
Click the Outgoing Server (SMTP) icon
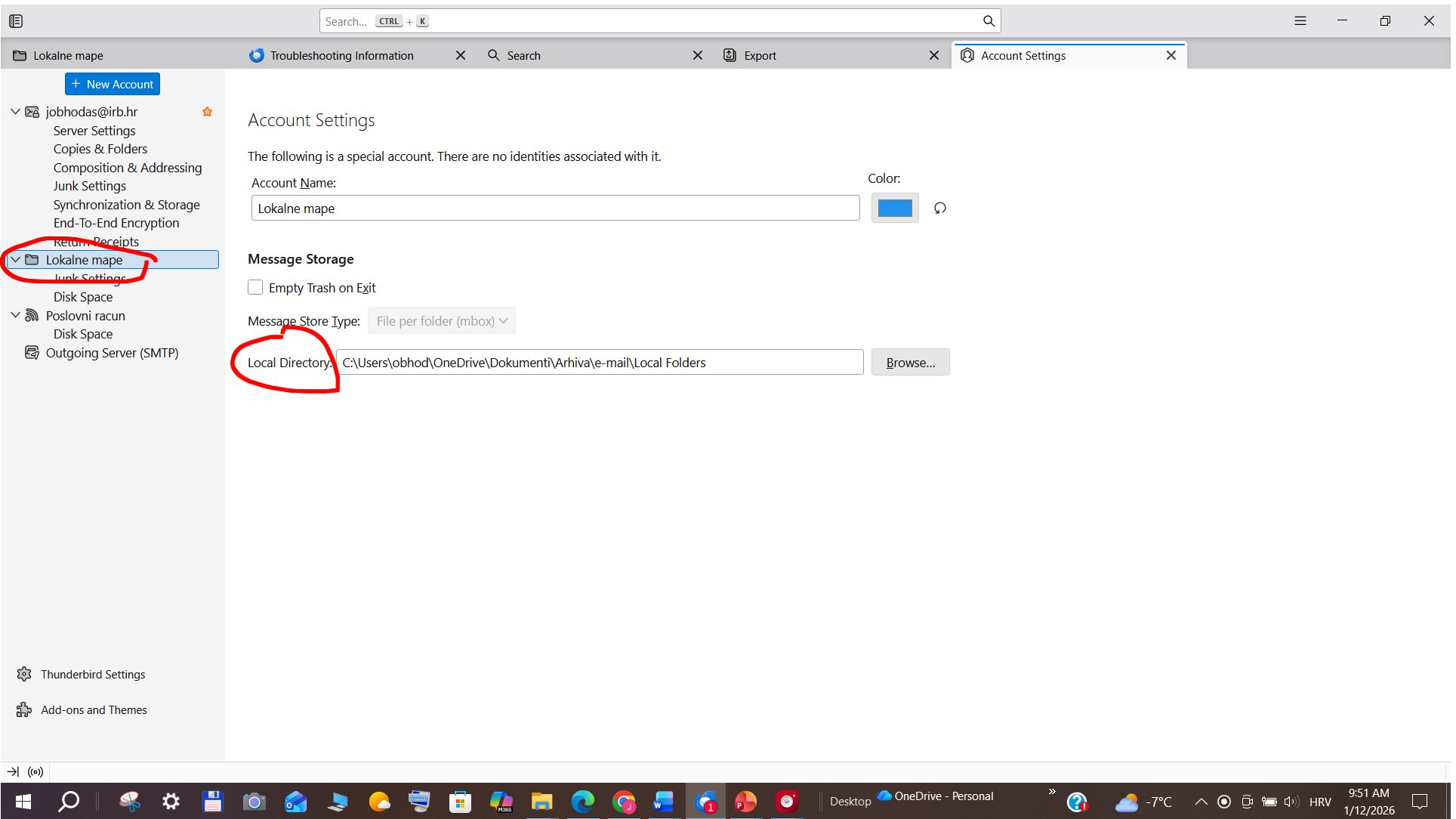(32, 353)
